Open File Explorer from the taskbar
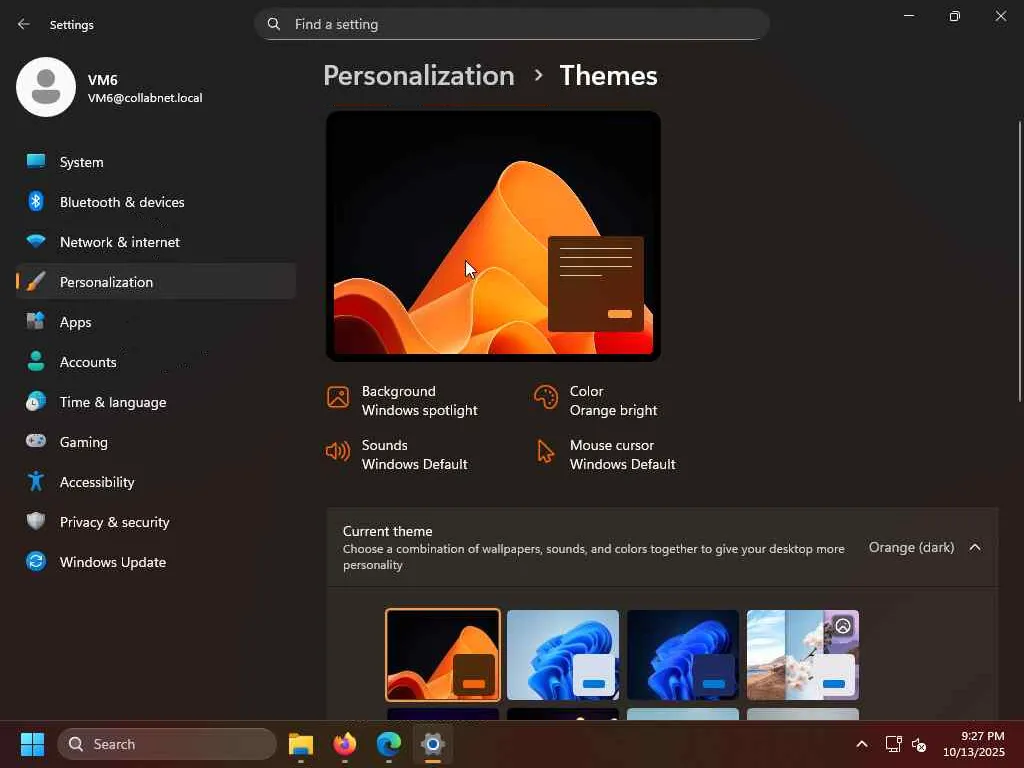1024x768 pixels. point(301,744)
